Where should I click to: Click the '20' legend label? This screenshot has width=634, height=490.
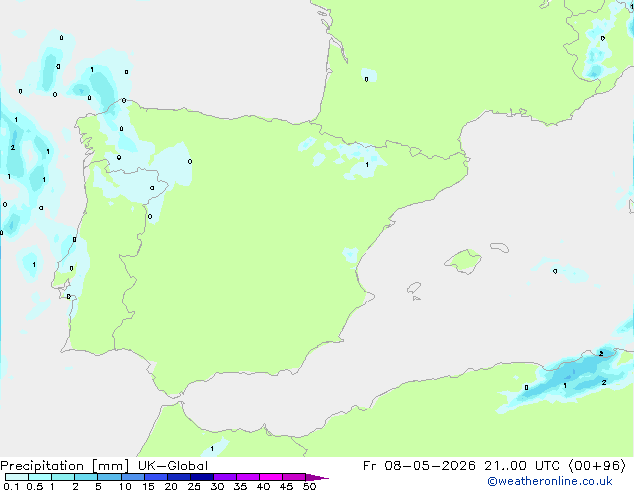click(171, 486)
